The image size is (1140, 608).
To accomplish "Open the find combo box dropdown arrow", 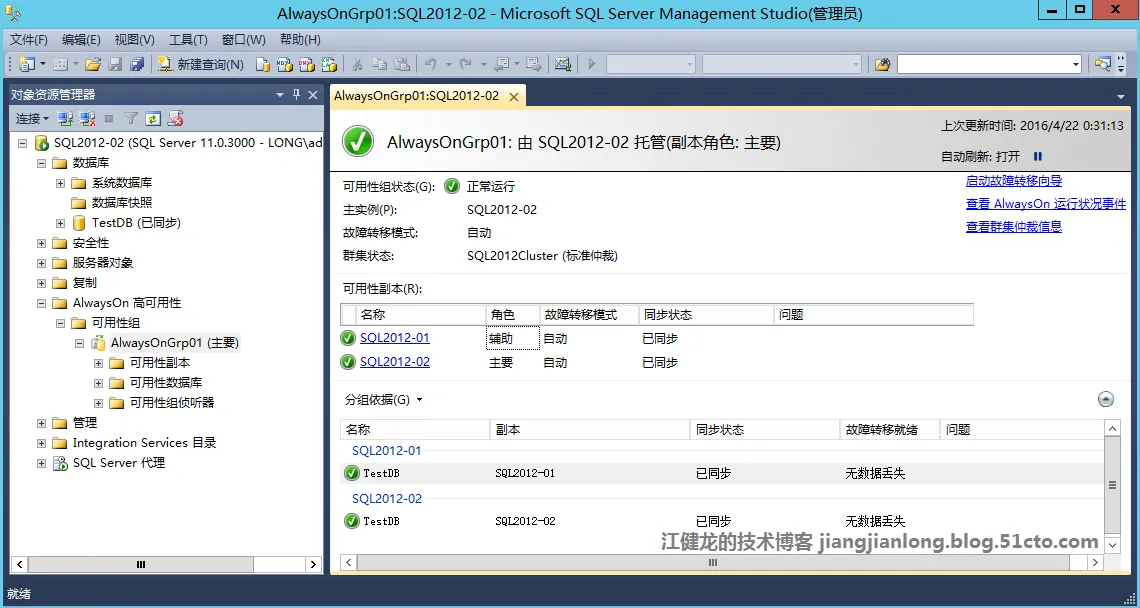I will [x=1076, y=64].
